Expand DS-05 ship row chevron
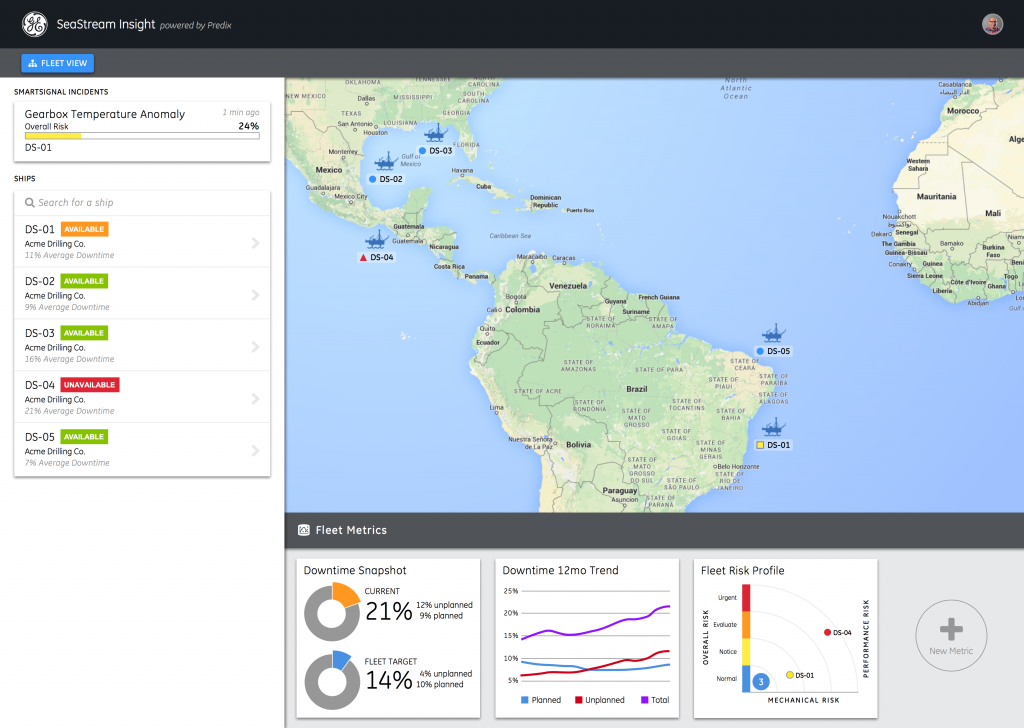This screenshot has width=1024, height=728. pos(255,451)
